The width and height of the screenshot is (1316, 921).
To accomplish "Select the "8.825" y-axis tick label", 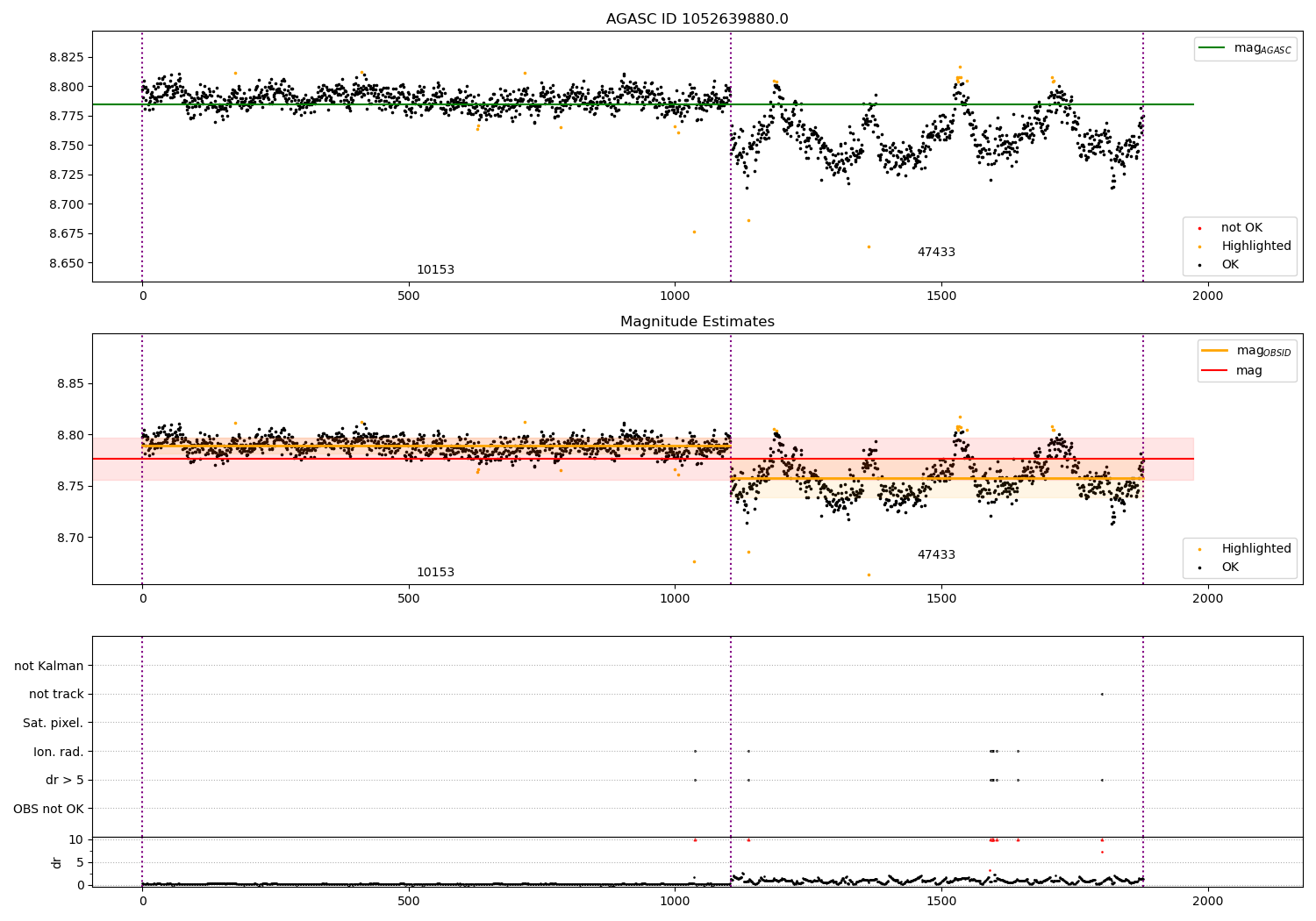I will [66, 57].
